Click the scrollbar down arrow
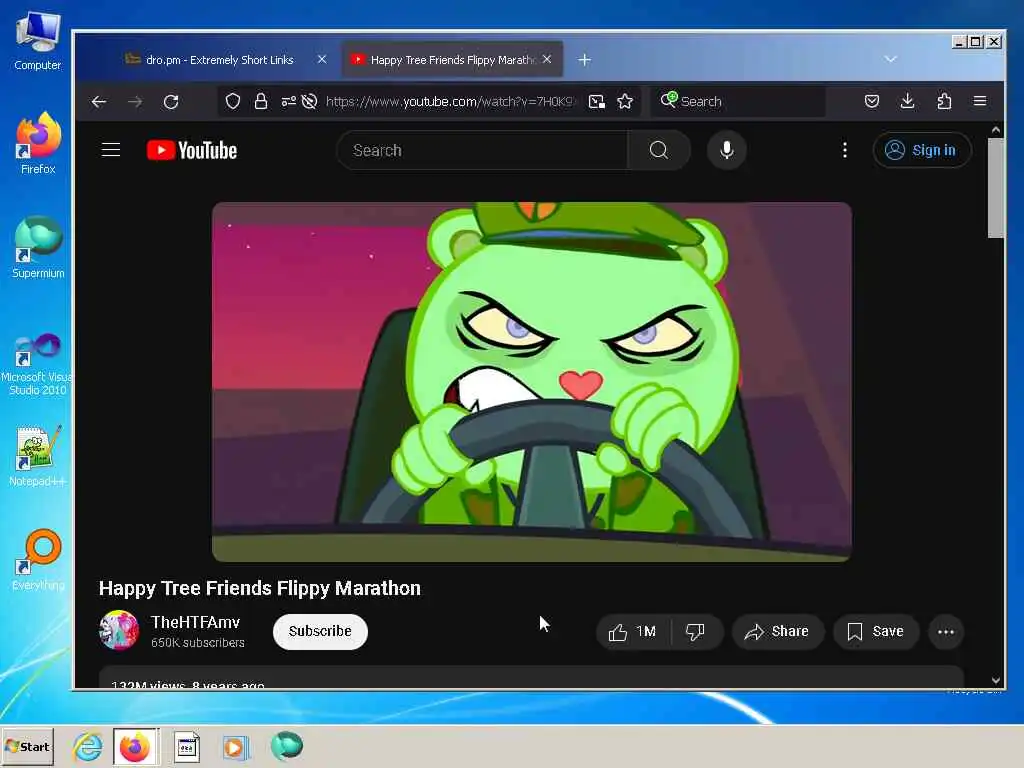 click(x=995, y=680)
